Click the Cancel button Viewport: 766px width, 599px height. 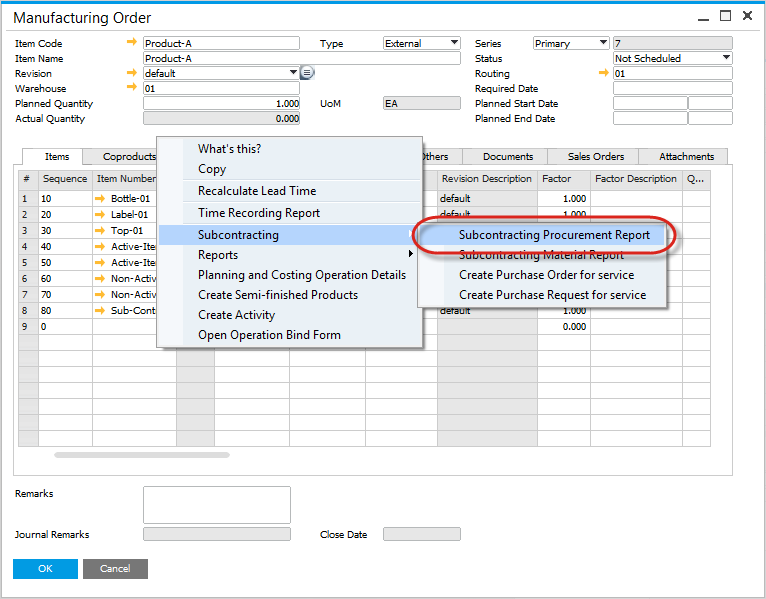[x=115, y=569]
